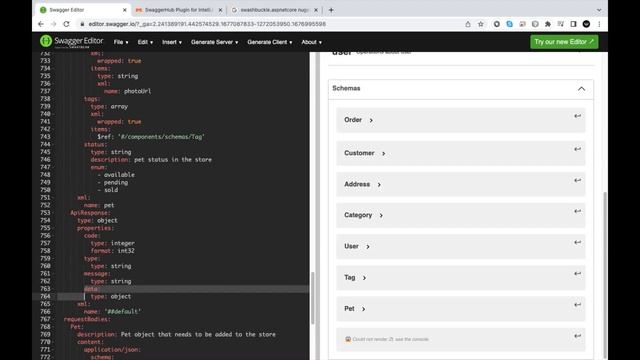Screen dimensions: 640x360
Task: Go forward with browser forward arrow
Action: tap(53, 24)
